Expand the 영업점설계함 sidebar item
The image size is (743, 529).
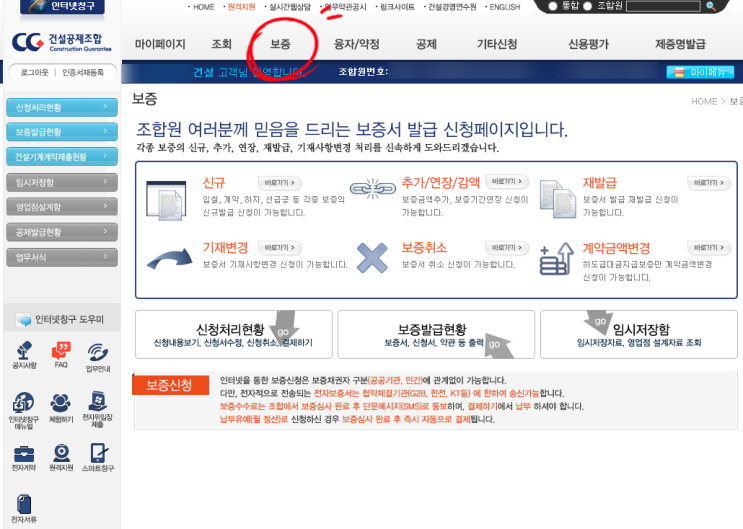click(62, 207)
